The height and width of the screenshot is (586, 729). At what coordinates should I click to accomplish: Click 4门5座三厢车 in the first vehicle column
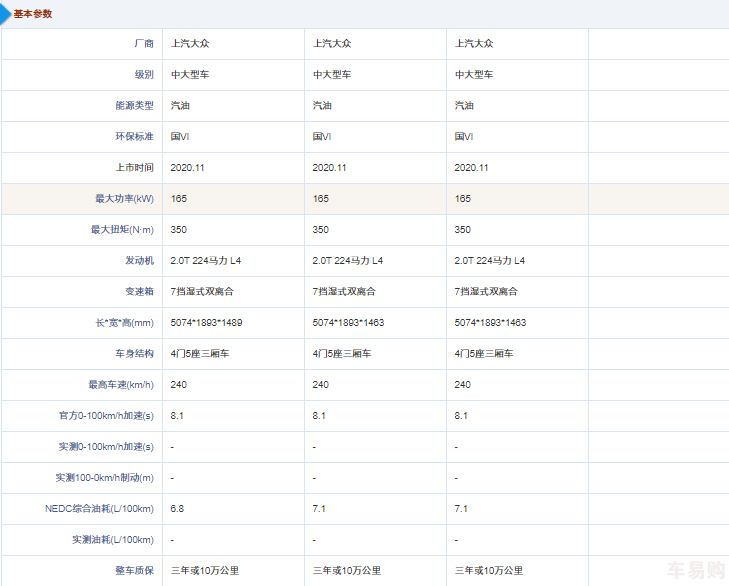point(200,353)
